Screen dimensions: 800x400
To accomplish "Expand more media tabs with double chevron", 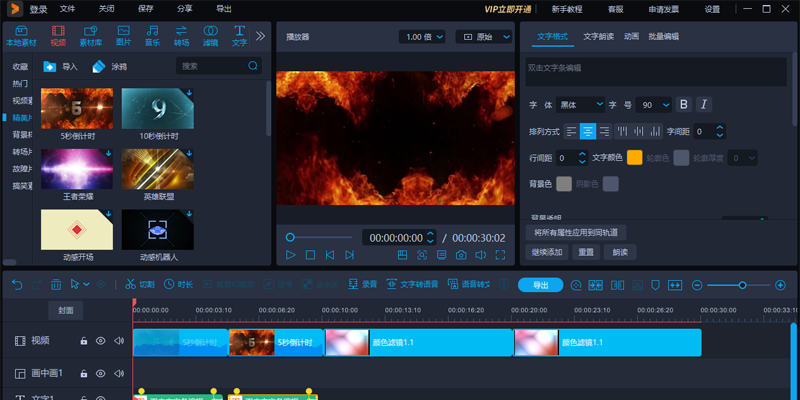I will tap(260, 36).
